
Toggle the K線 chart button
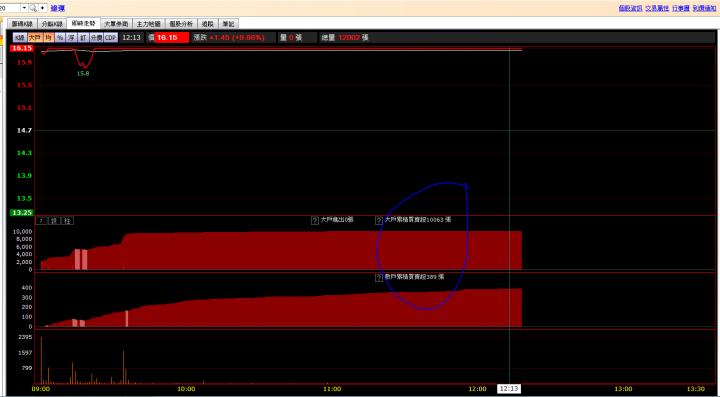click(19, 38)
